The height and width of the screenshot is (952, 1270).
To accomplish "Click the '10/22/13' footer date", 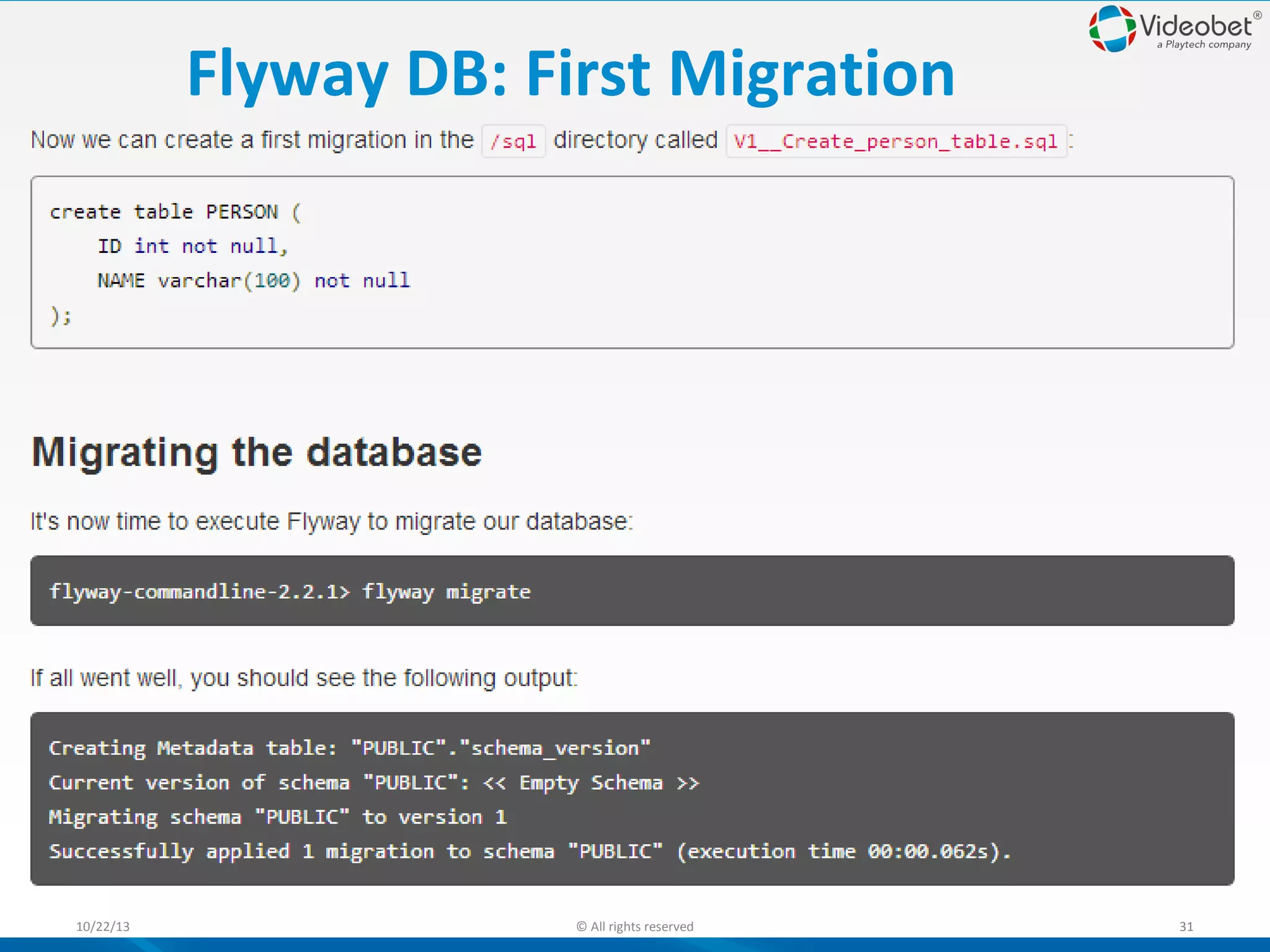I will click(x=103, y=927).
